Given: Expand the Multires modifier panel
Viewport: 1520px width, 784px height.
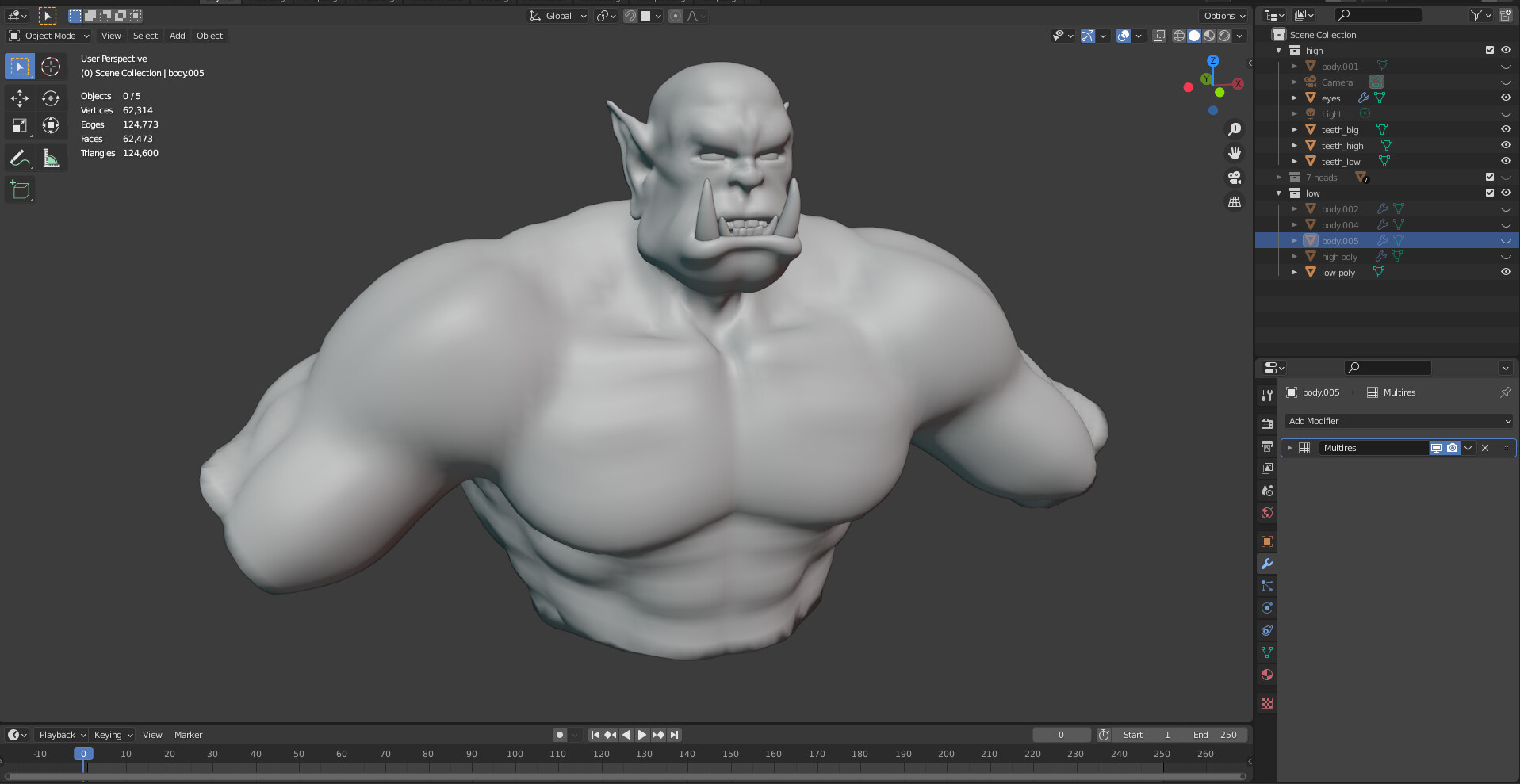Looking at the screenshot, I should point(1290,448).
